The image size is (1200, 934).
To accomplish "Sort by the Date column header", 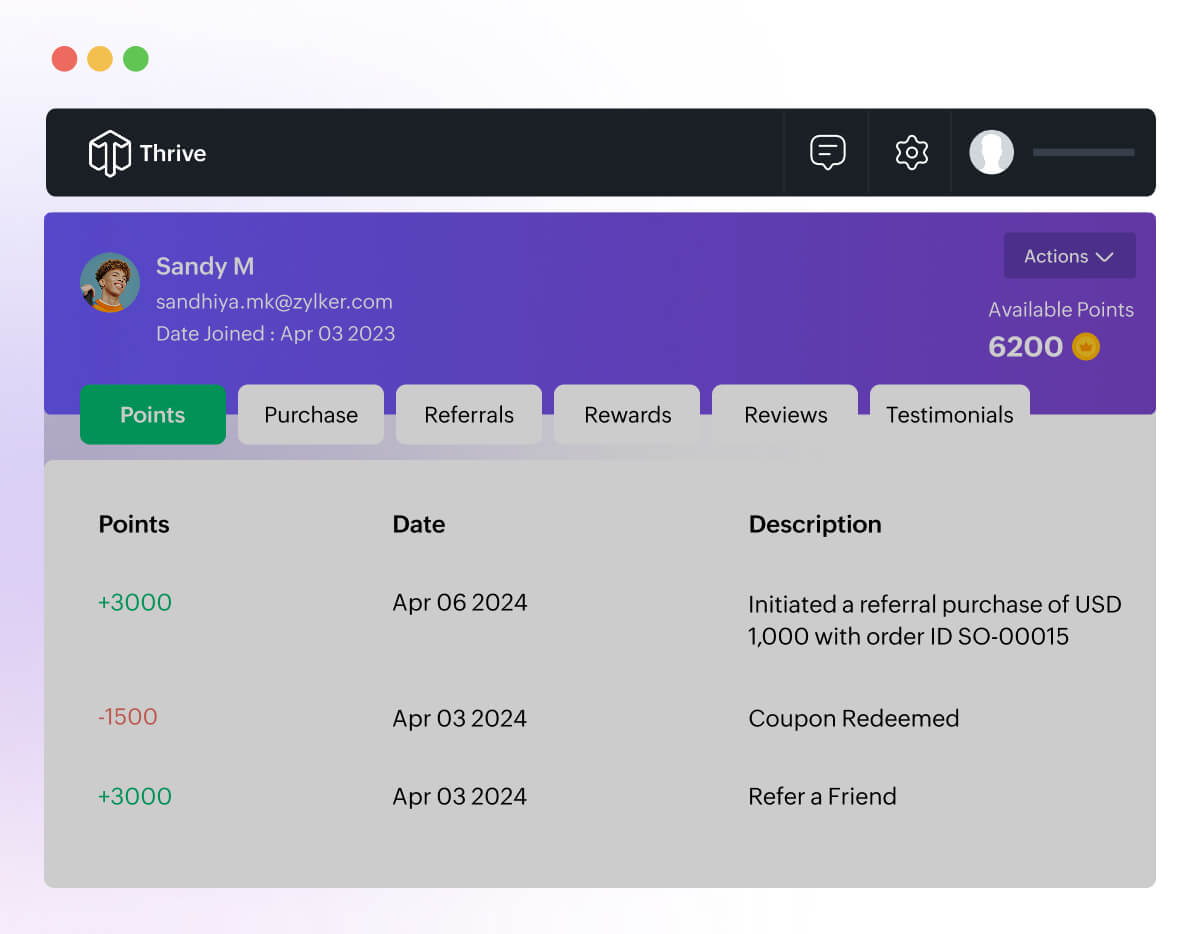I will click(419, 525).
